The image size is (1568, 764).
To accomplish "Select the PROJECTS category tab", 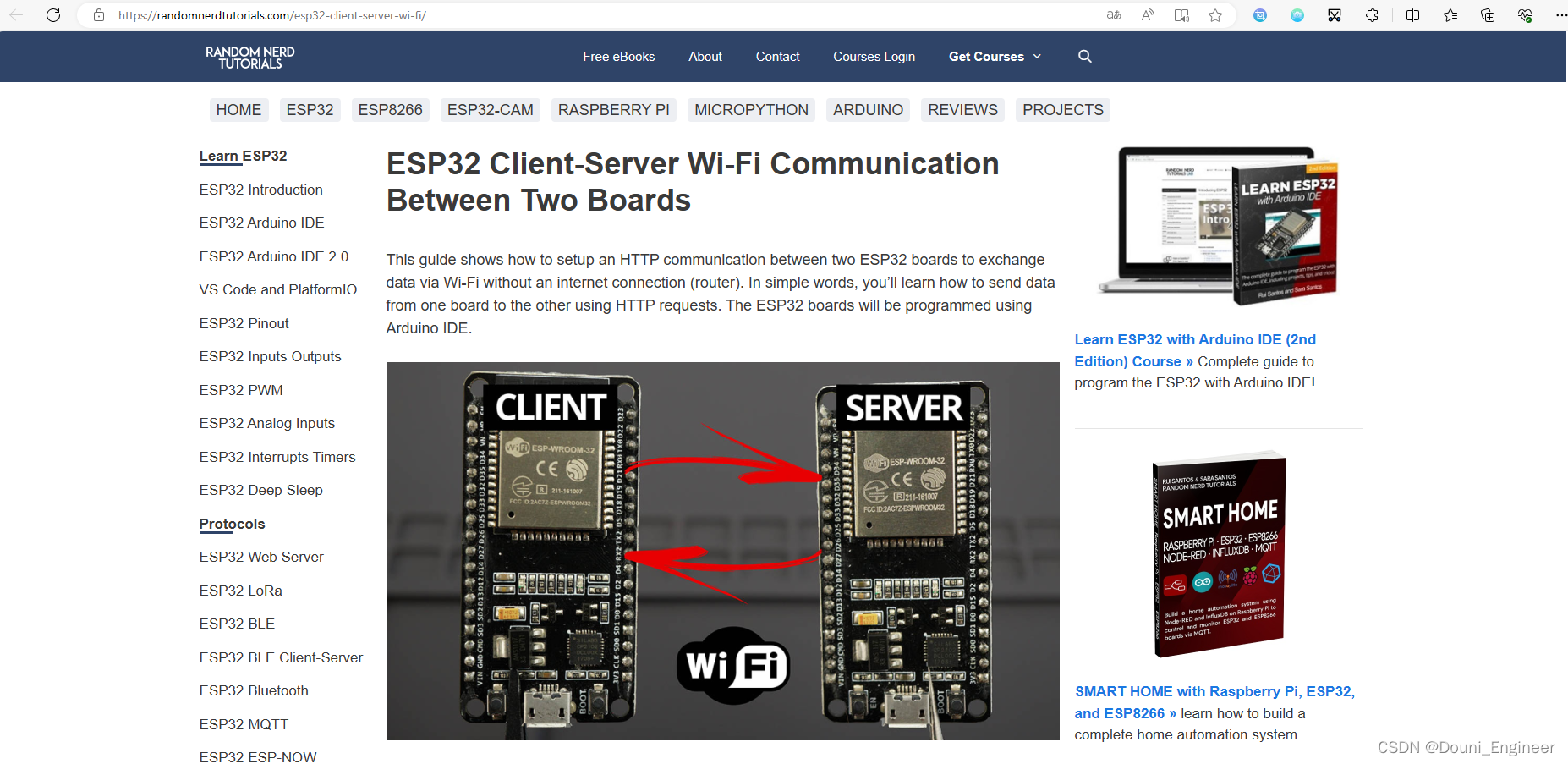I will pos(1062,110).
